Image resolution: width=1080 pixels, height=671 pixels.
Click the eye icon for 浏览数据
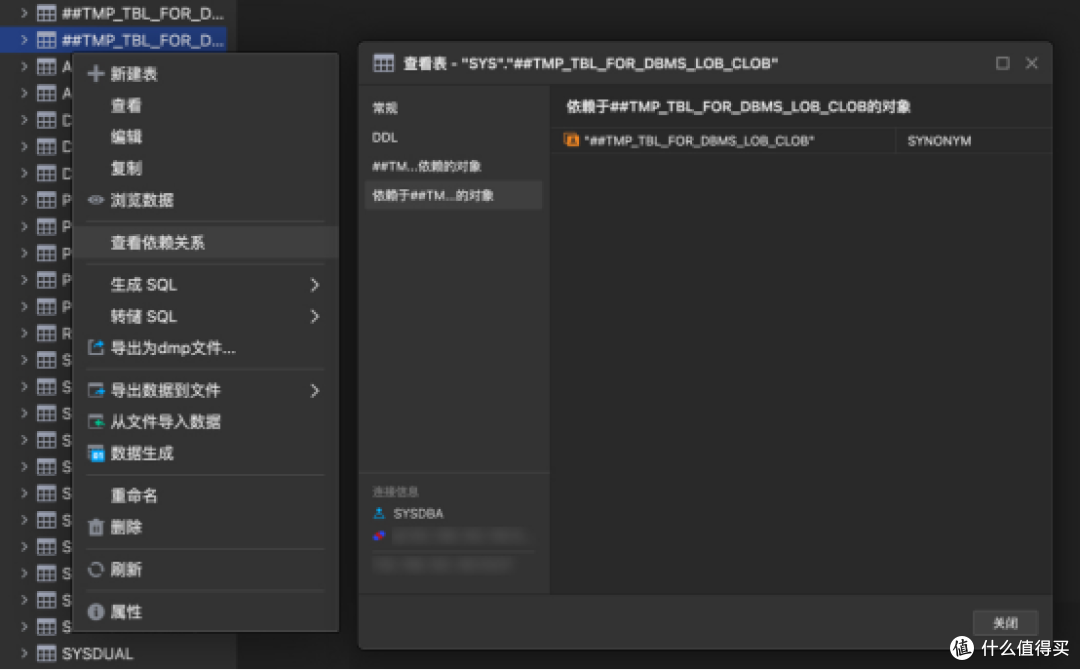point(96,200)
